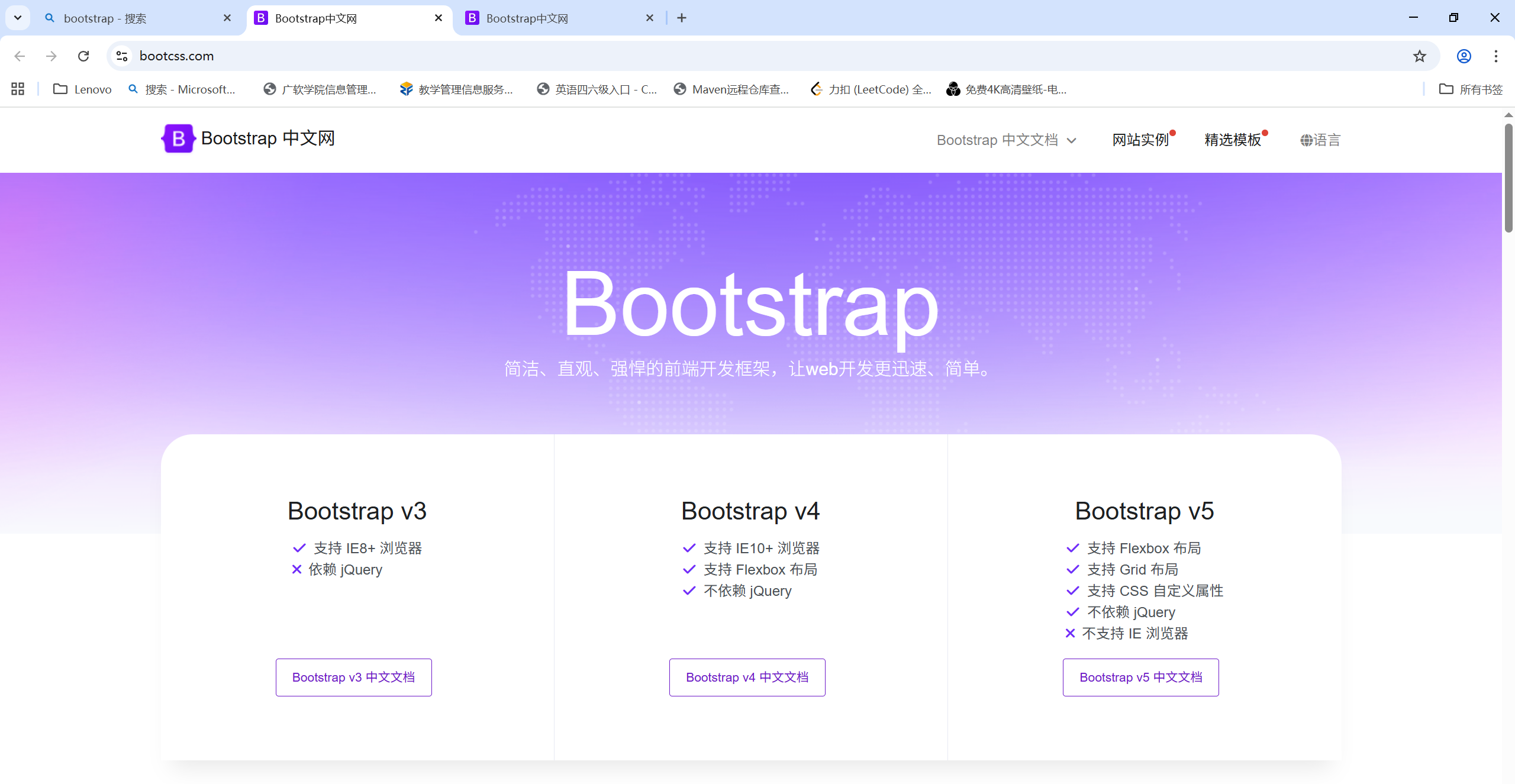Viewport: 1515px width, 784px height.
Task: Click the page vertical scrollbar thumb
Action: pyautogui.click(x=1508, y=178)
